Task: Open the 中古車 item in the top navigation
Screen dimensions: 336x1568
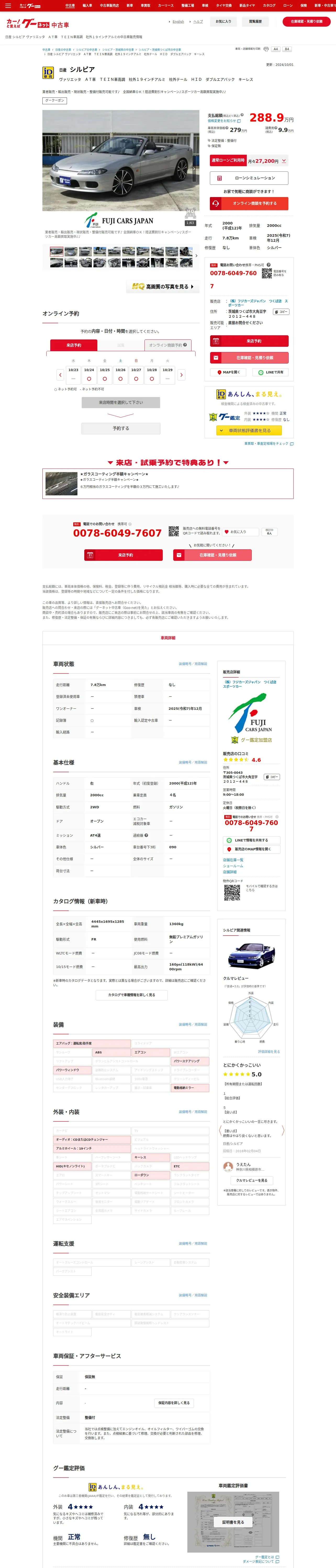Action: pos(70,5)
